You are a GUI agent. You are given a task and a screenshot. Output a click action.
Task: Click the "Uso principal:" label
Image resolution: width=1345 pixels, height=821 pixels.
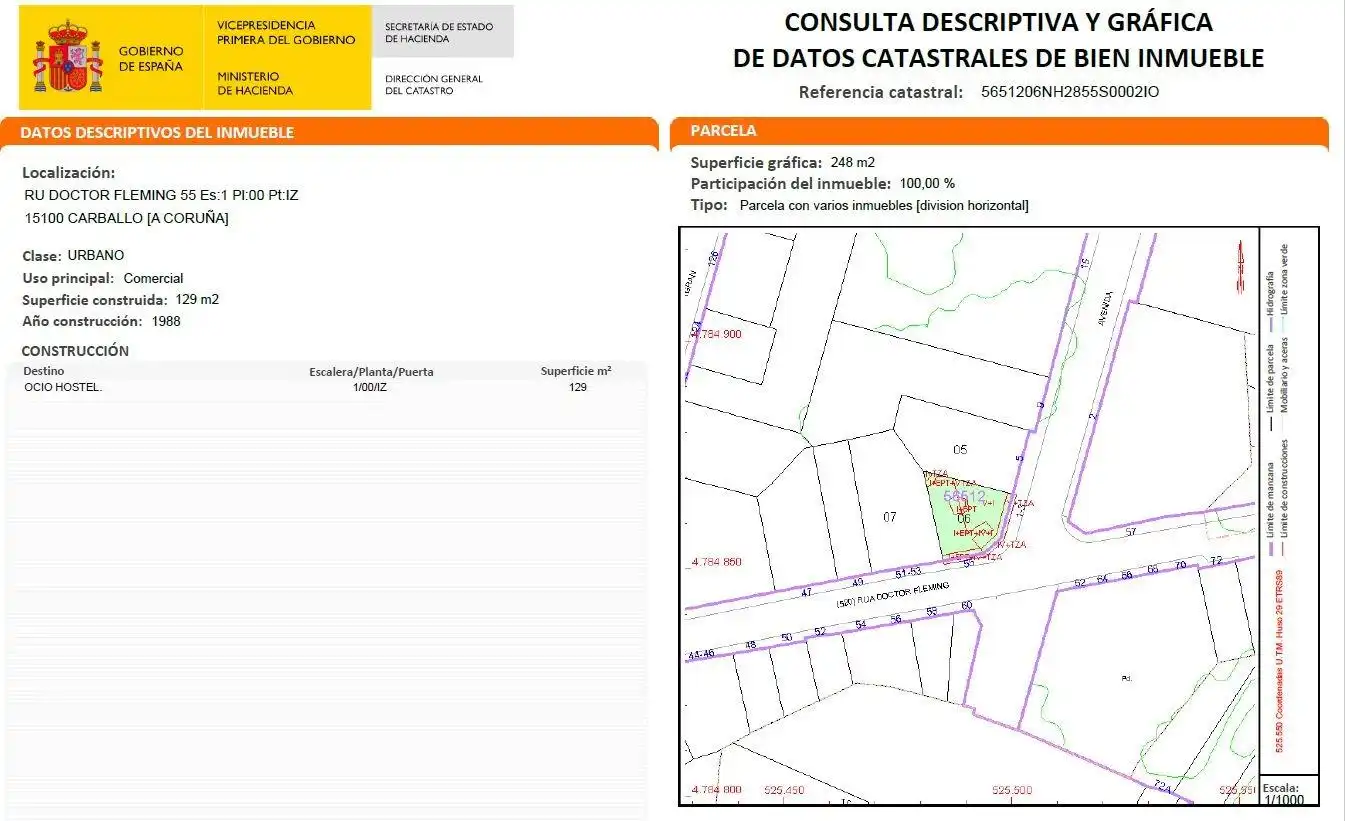coord(69,279)
